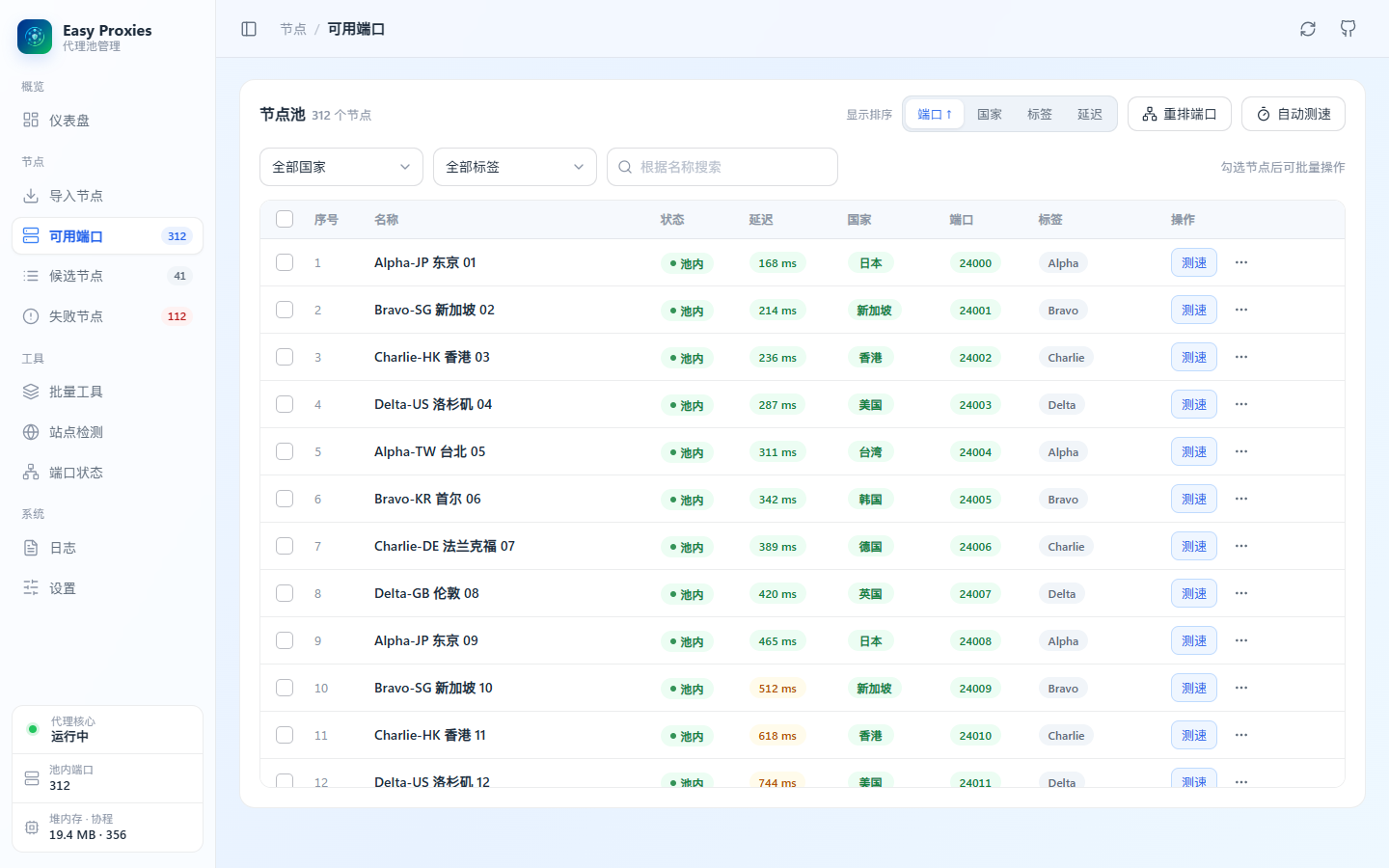Open 候选节点 in sidebar

(x=107, y=276)
